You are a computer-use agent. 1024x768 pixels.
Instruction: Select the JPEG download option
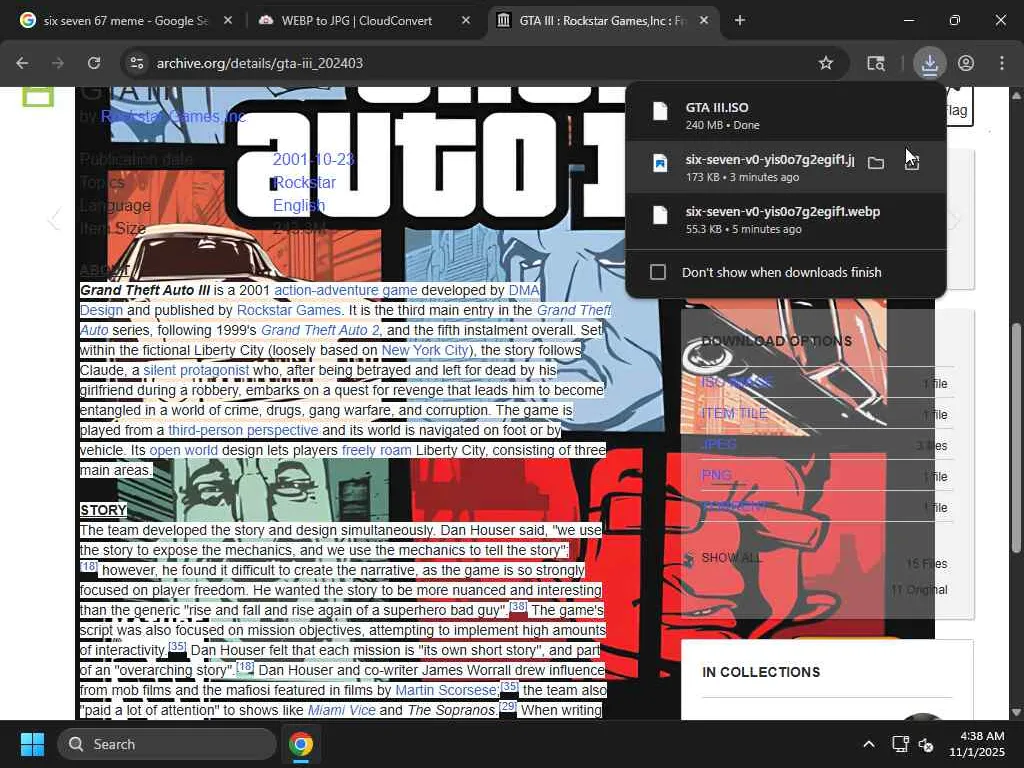(718, 445)
